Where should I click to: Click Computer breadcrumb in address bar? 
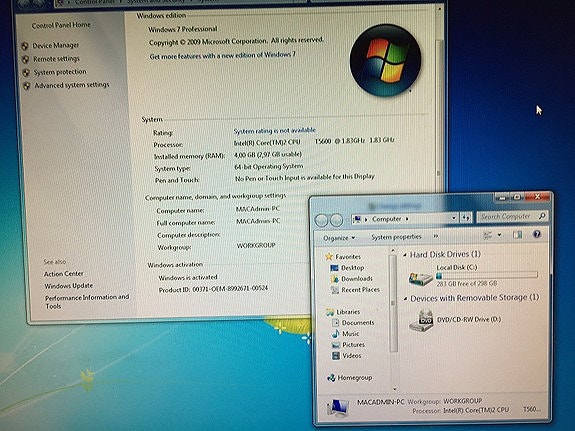click(387, 219)
